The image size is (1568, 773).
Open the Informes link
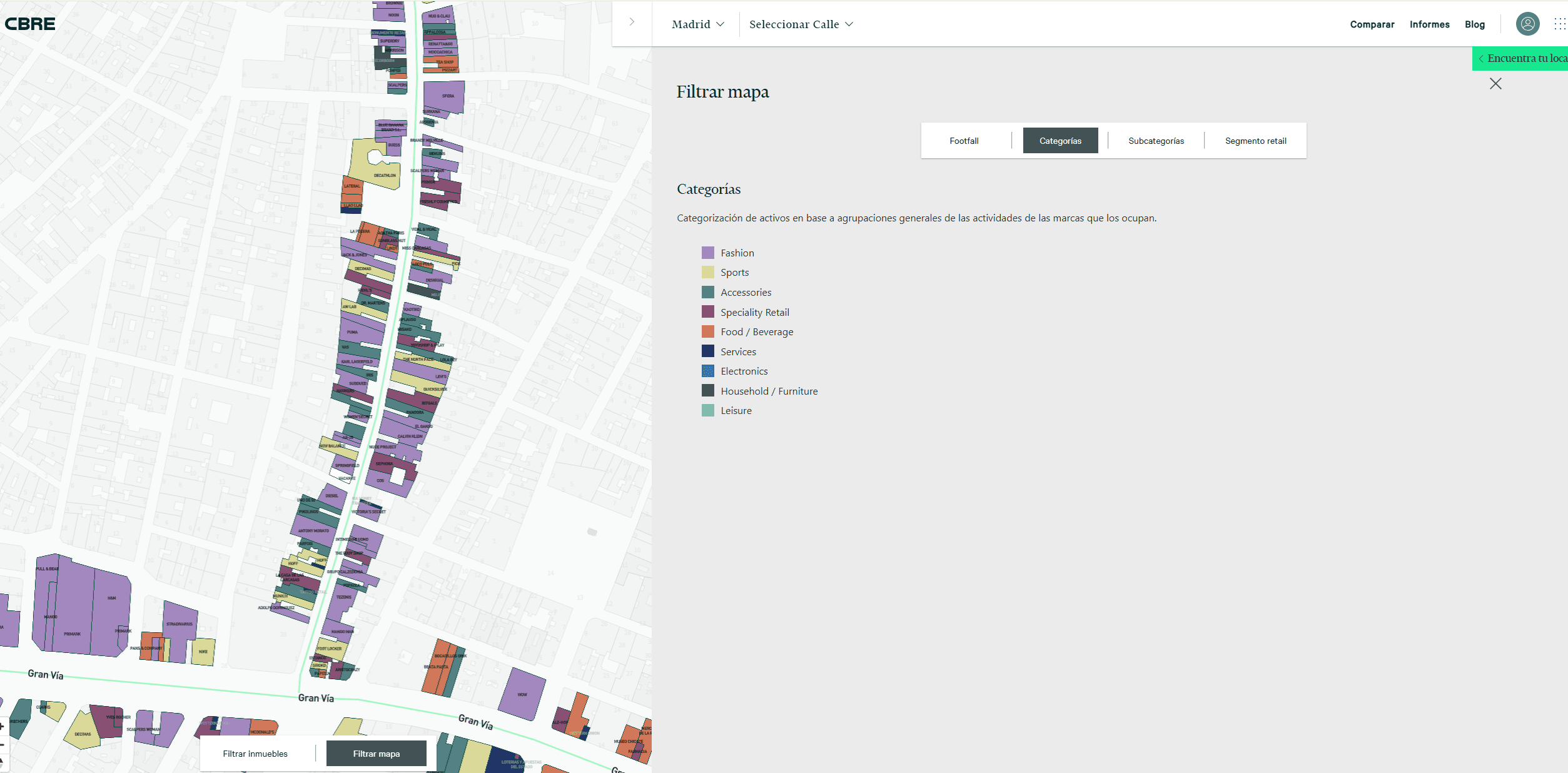click(x=1429, y=24)
